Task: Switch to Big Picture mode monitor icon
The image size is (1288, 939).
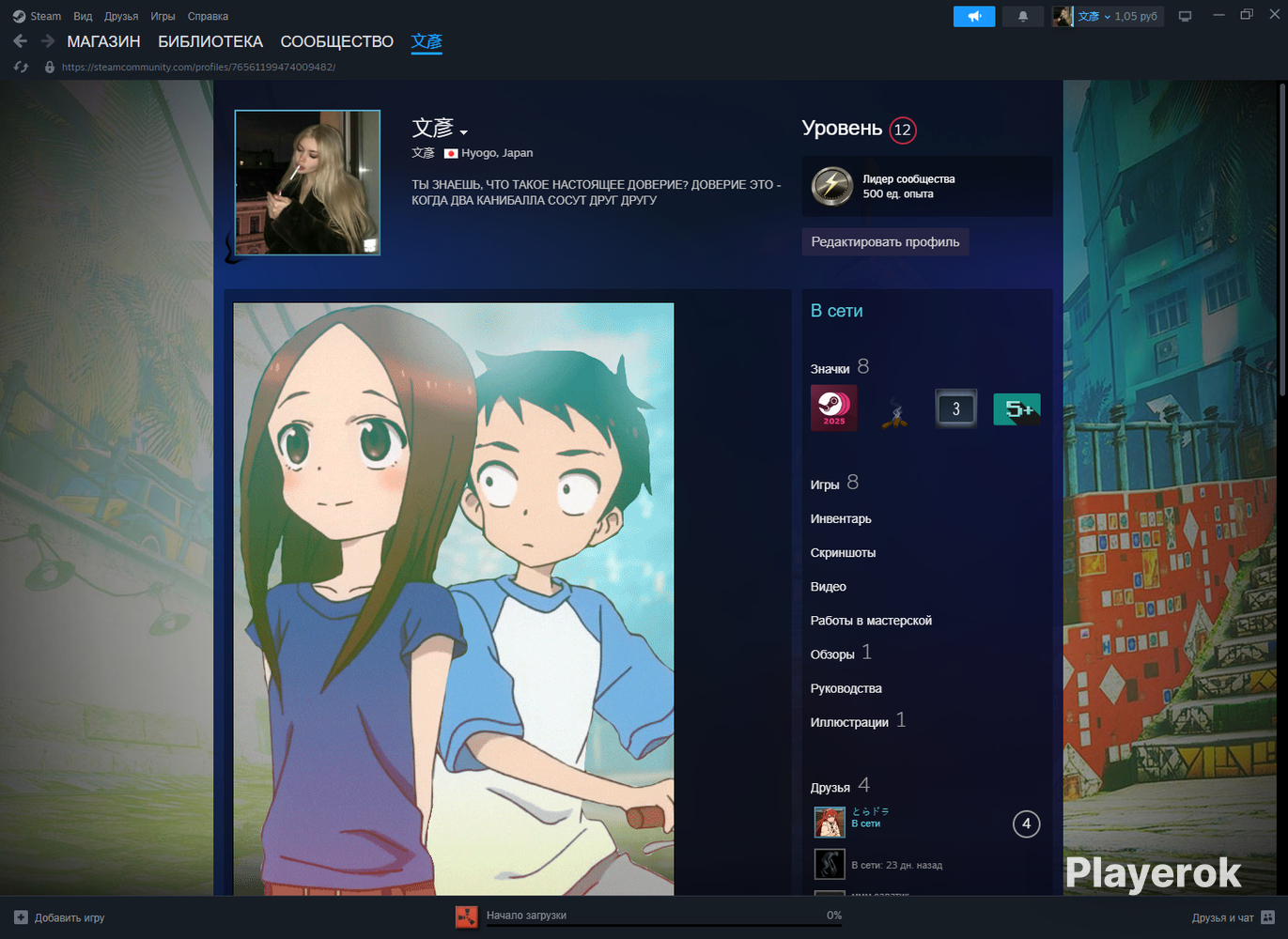Action: 1186,16
